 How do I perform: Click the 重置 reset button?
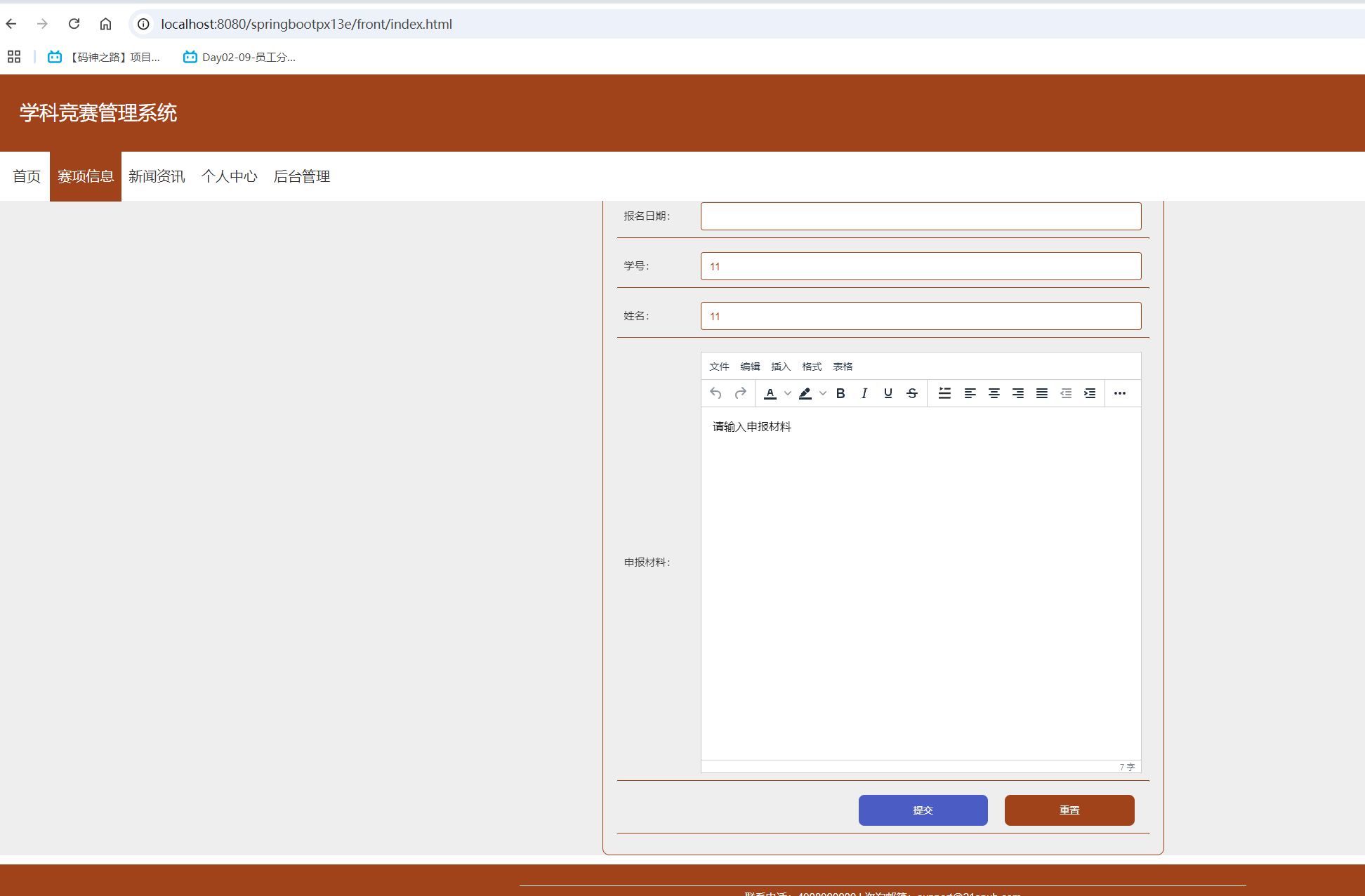tap(1069, 810)
